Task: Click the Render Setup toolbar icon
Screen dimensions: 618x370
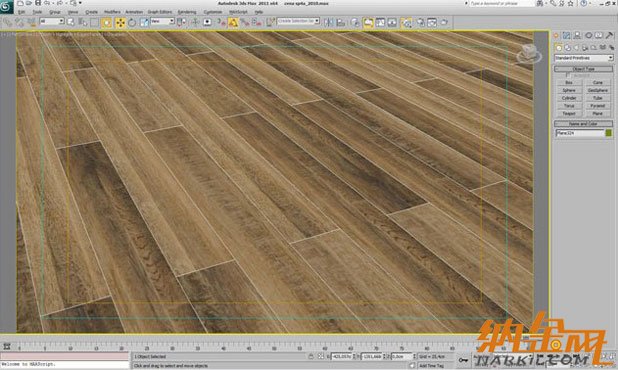Action: tap(420, 22)
